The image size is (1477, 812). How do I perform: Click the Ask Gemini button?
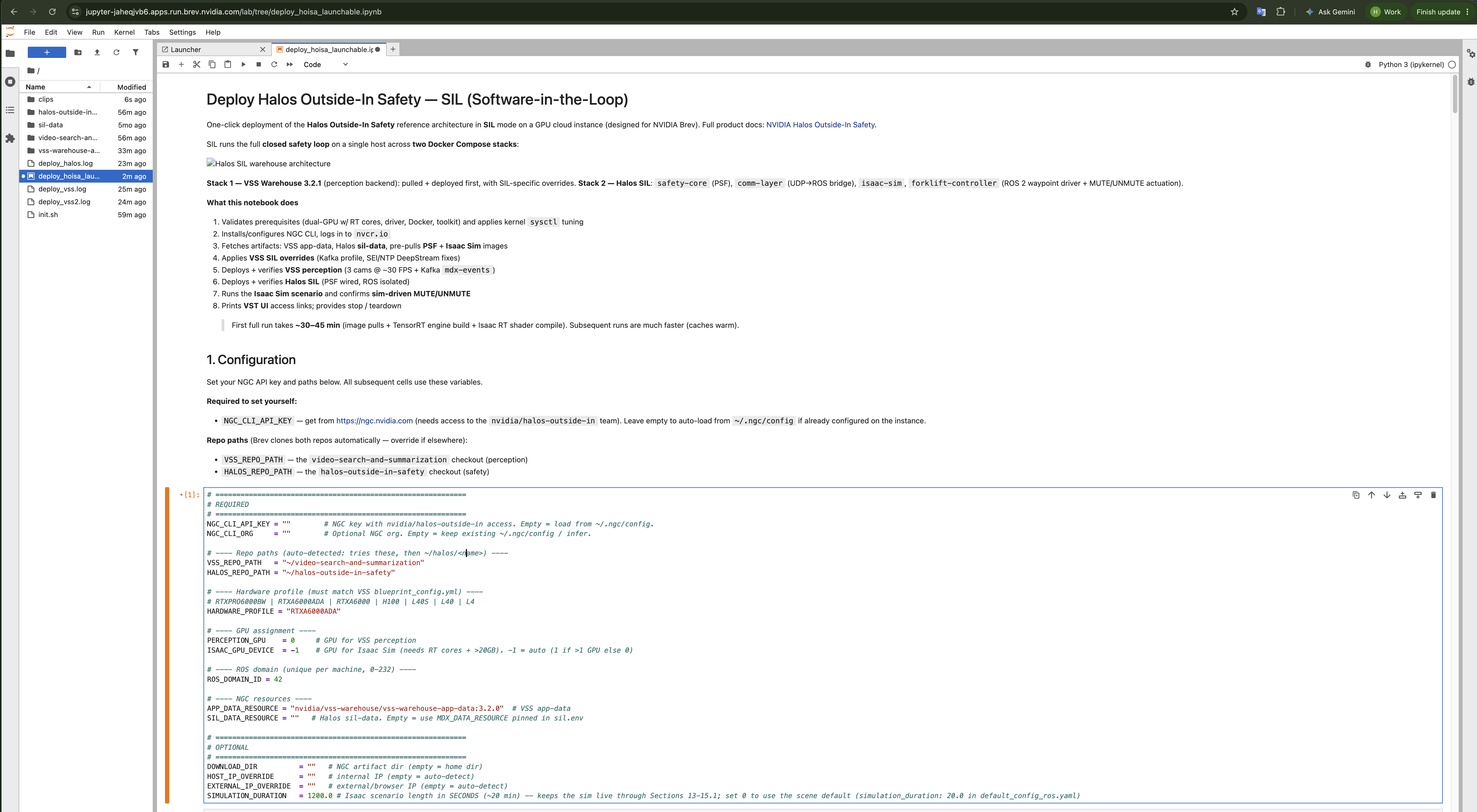click(1330, 12)
